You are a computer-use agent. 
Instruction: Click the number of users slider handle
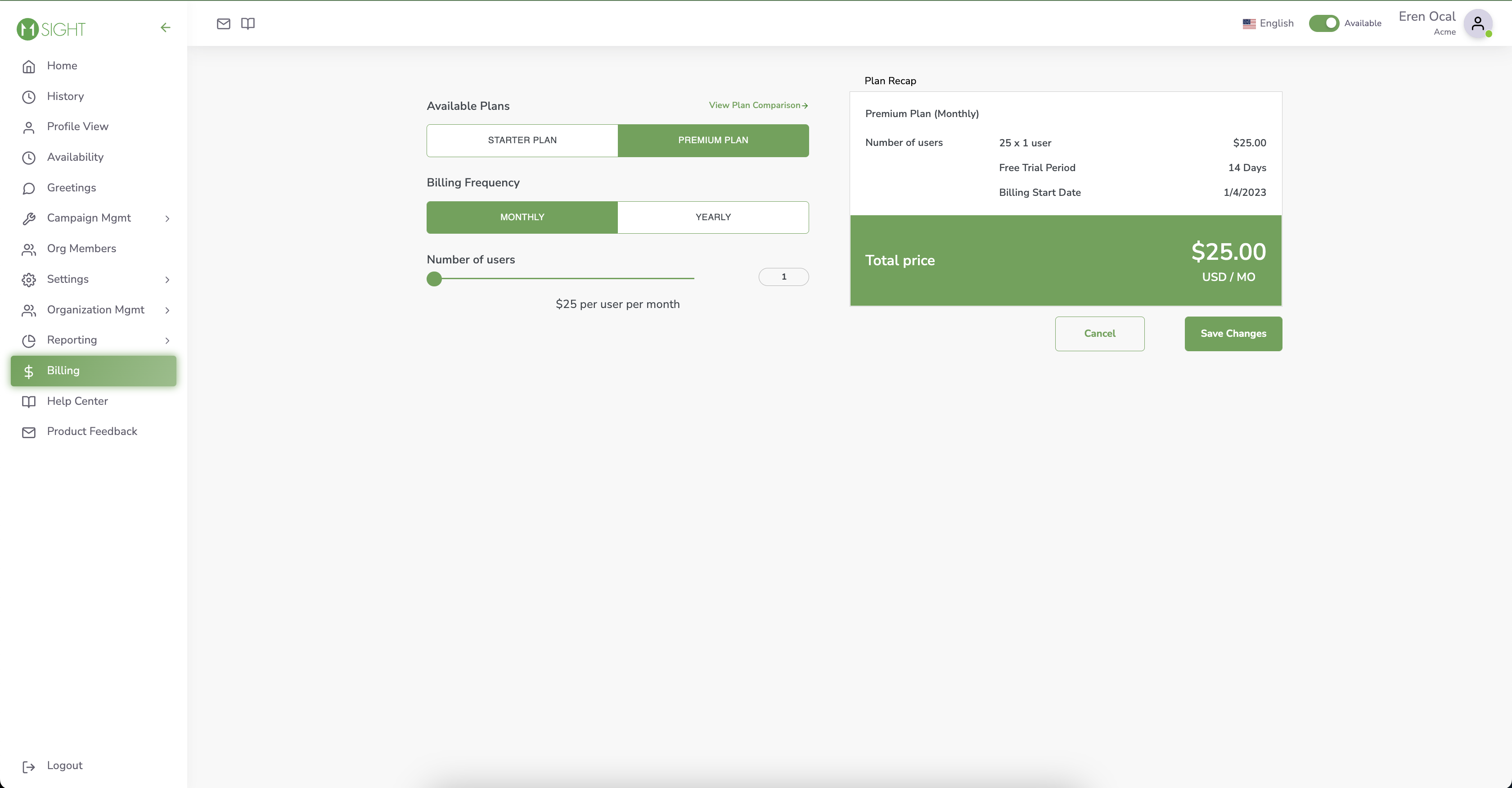(434, 279)
